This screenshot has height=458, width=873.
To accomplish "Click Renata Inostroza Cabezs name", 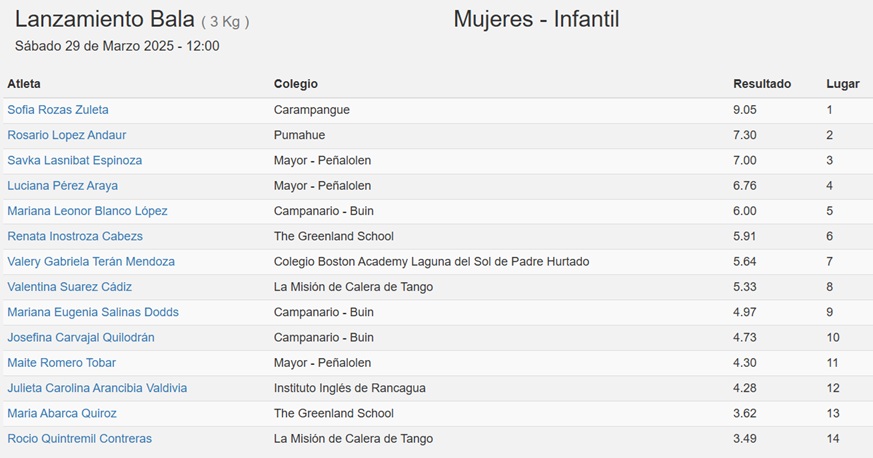I will 75,236.
